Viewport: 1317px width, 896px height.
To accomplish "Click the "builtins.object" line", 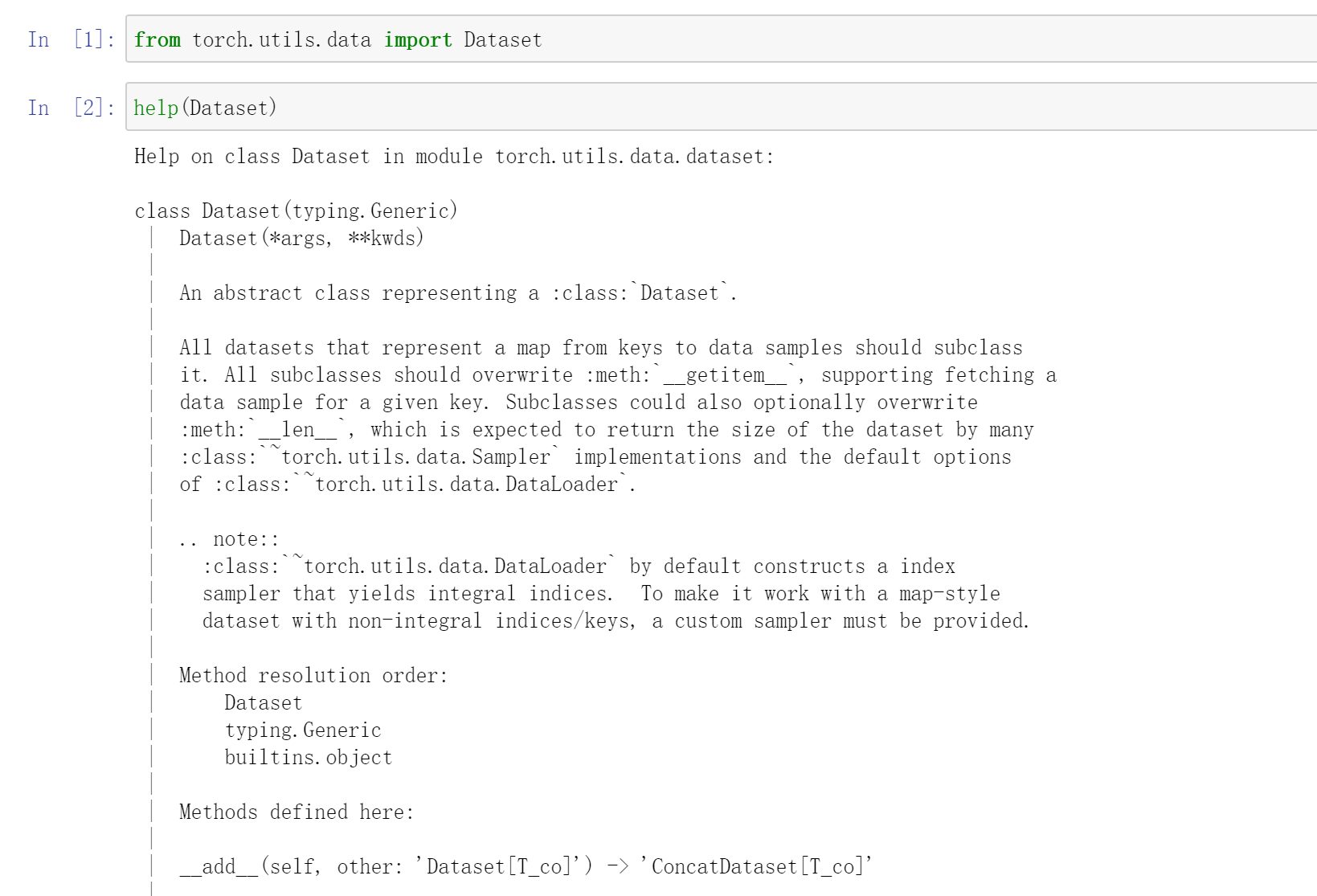I will 308,758.
